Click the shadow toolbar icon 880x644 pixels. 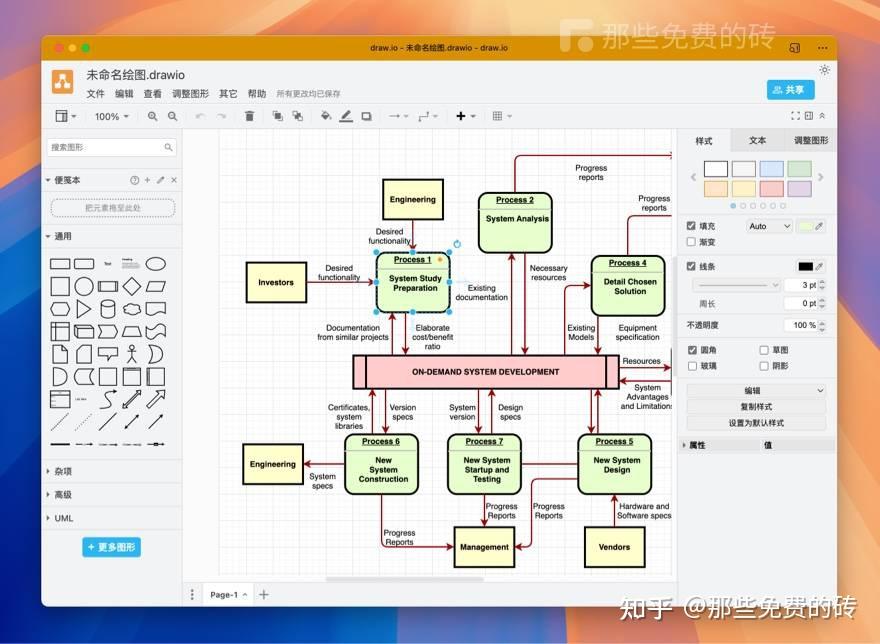click(366, 116)
